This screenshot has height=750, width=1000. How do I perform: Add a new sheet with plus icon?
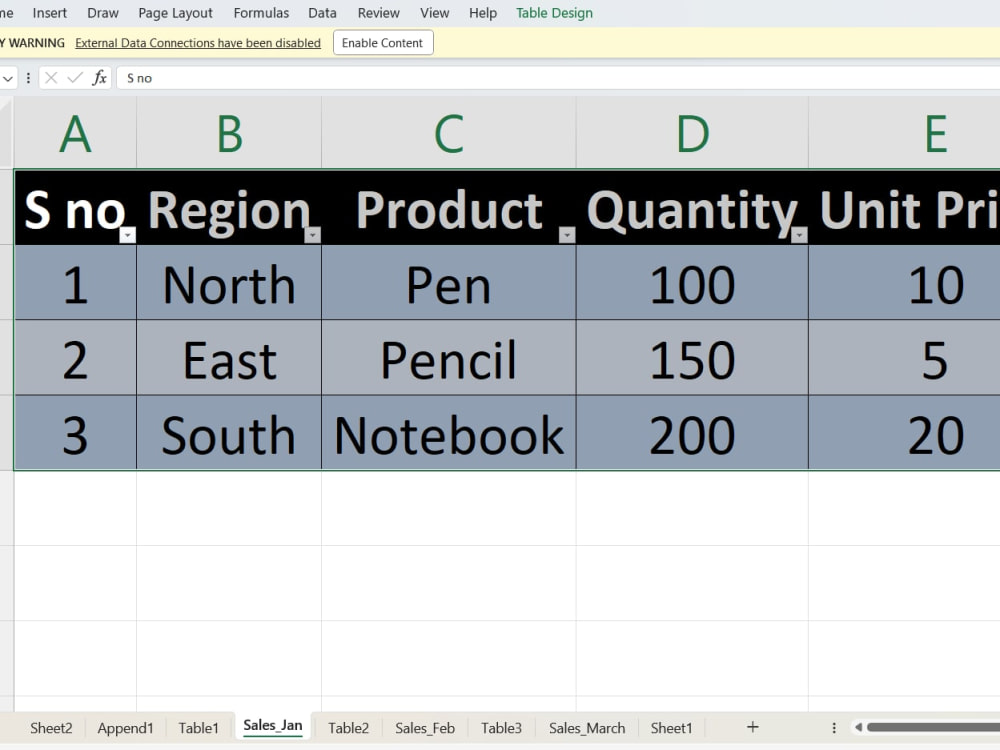click(x=753, y=727)
